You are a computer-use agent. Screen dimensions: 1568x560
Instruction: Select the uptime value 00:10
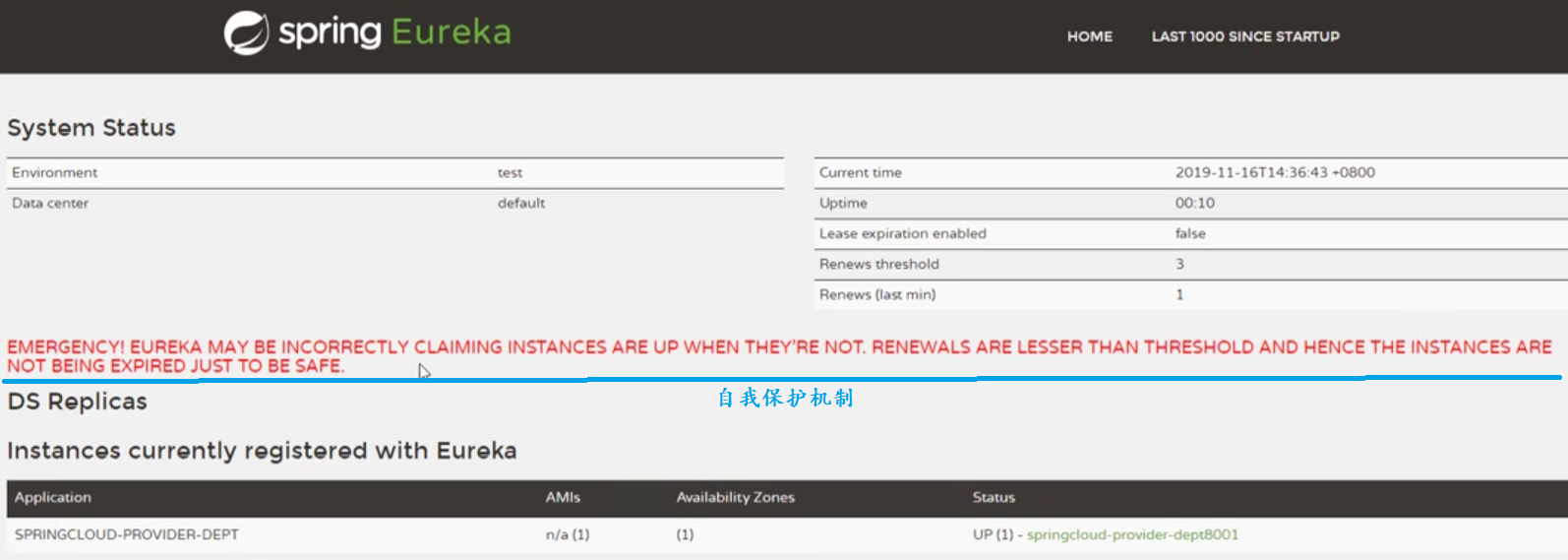click(1195, 203)
